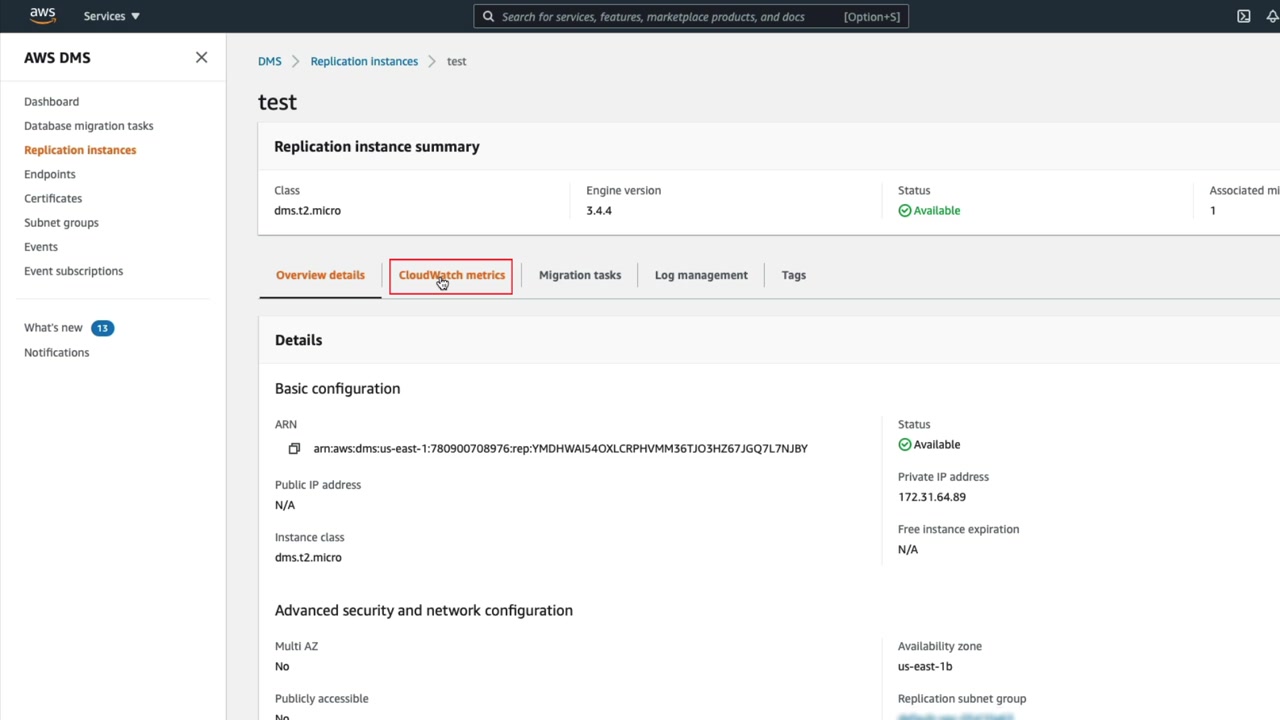Open the Migration tasks tab

(579, 275)
